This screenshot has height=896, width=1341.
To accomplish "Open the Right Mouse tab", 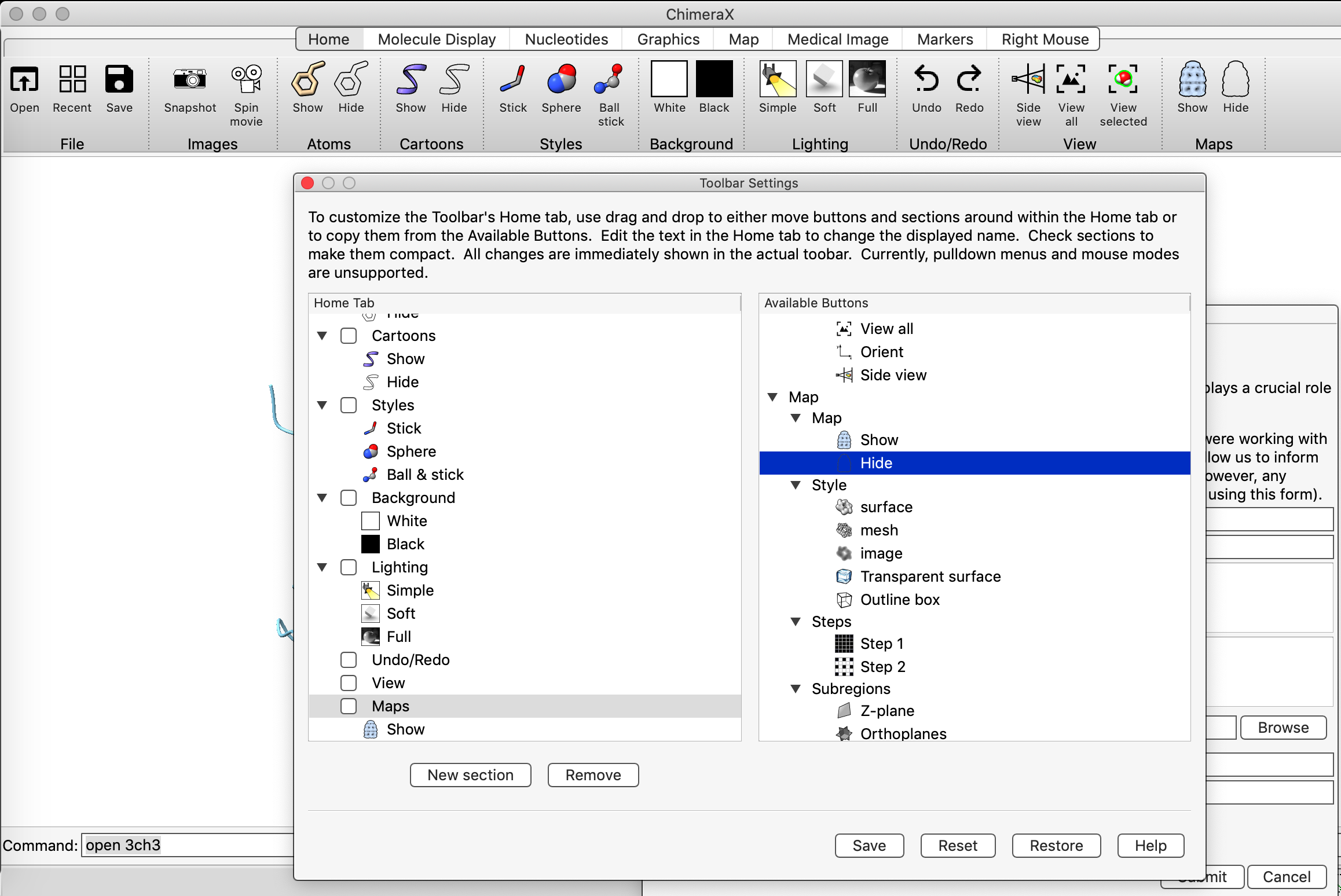I will tap(1045, 39).
